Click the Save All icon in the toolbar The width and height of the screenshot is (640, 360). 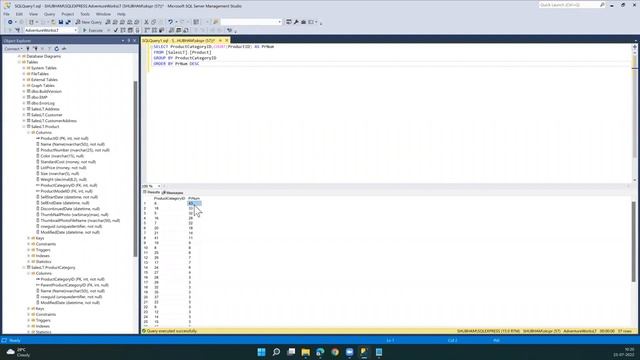[68, 22]
